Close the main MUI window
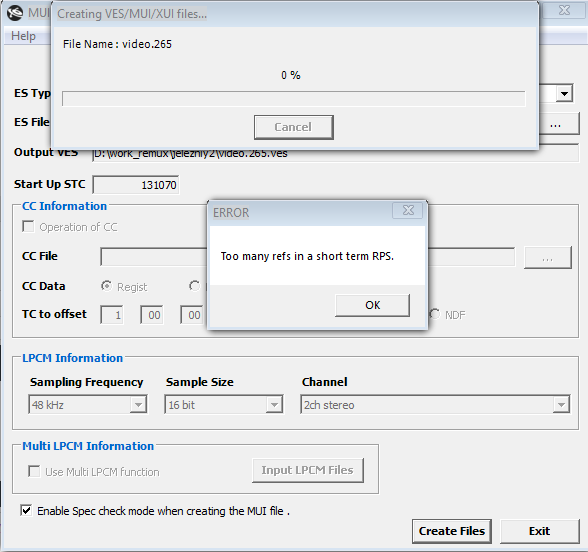The image size is (588, 552). [564, 10]
